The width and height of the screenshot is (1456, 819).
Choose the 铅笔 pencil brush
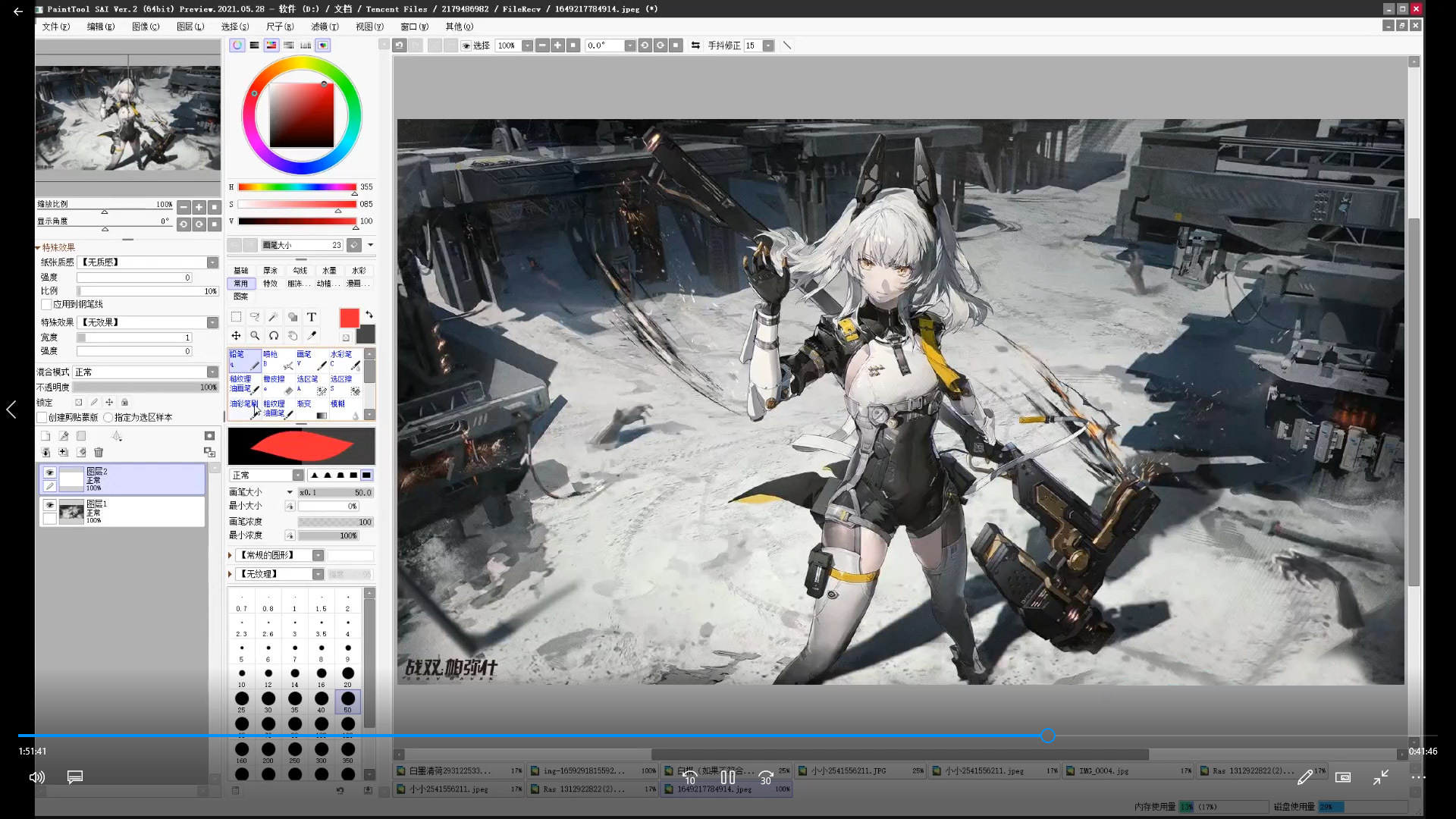(x=244, y=360)
